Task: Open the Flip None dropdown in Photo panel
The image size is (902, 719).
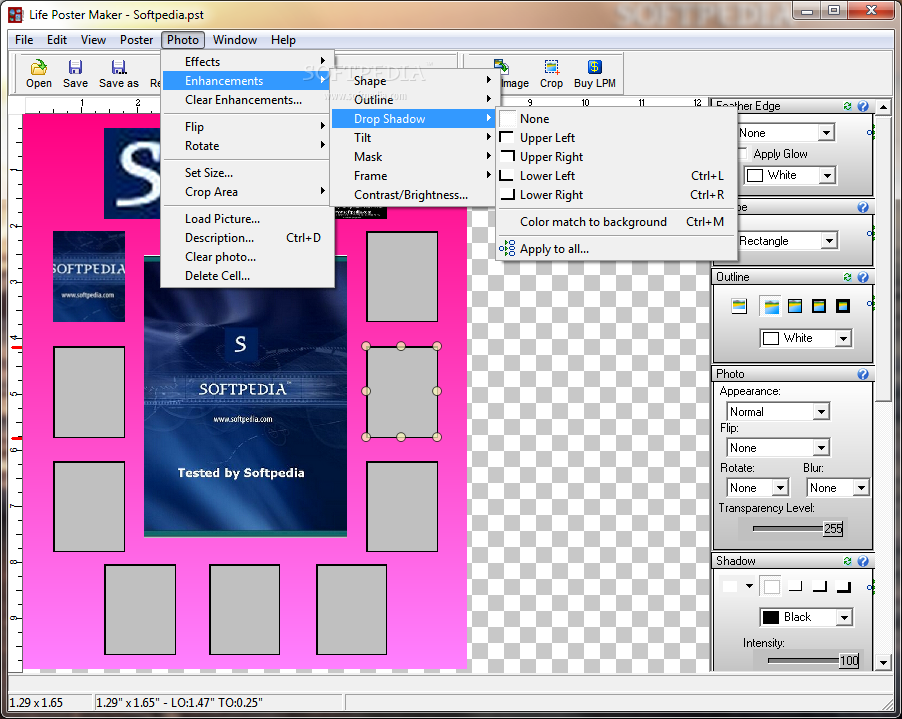Action: [x=821, y=448]
